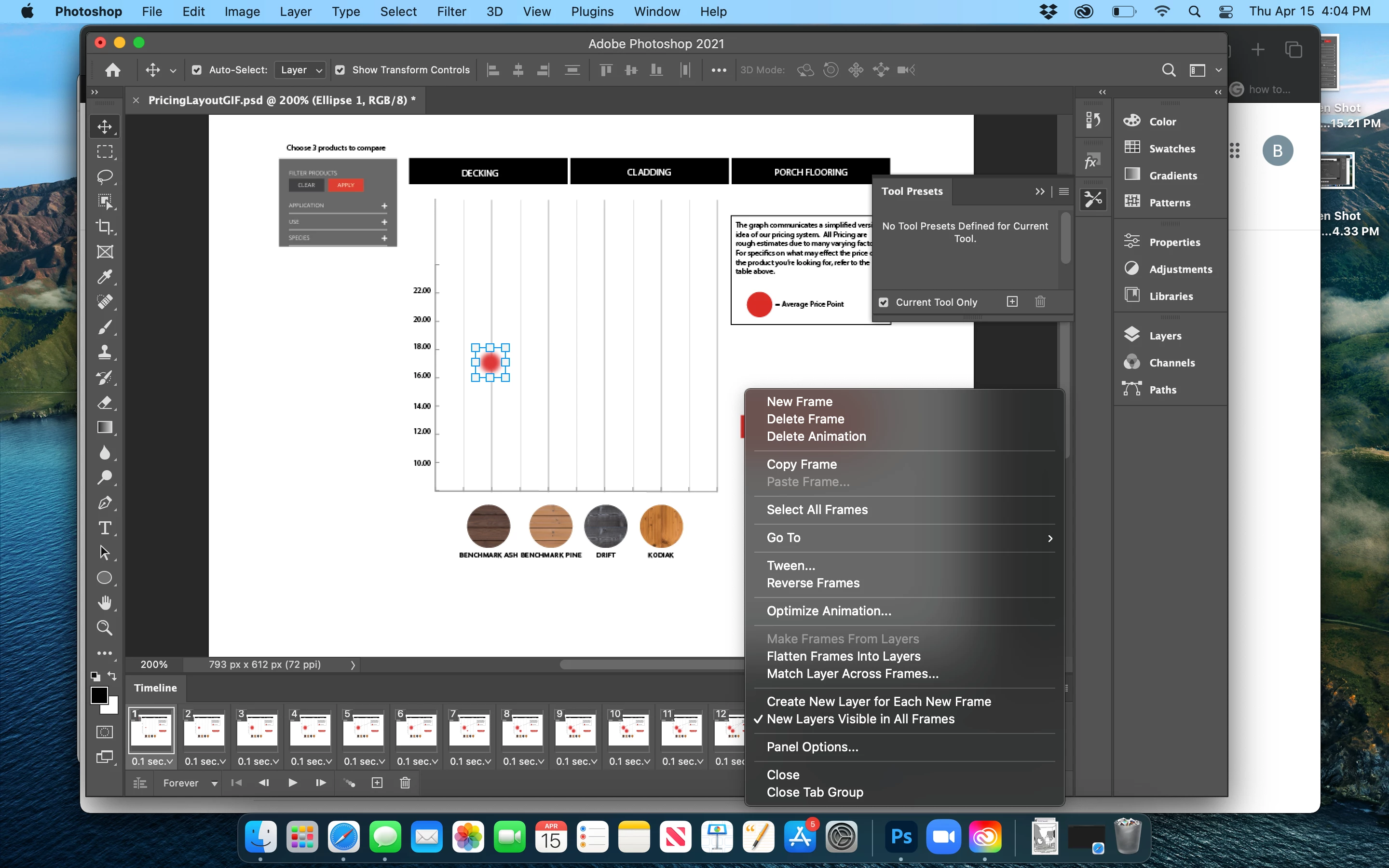Select frame 5 thumbnail in timeline
This screenshot has width=1389, height=868.
click(363, 730)
